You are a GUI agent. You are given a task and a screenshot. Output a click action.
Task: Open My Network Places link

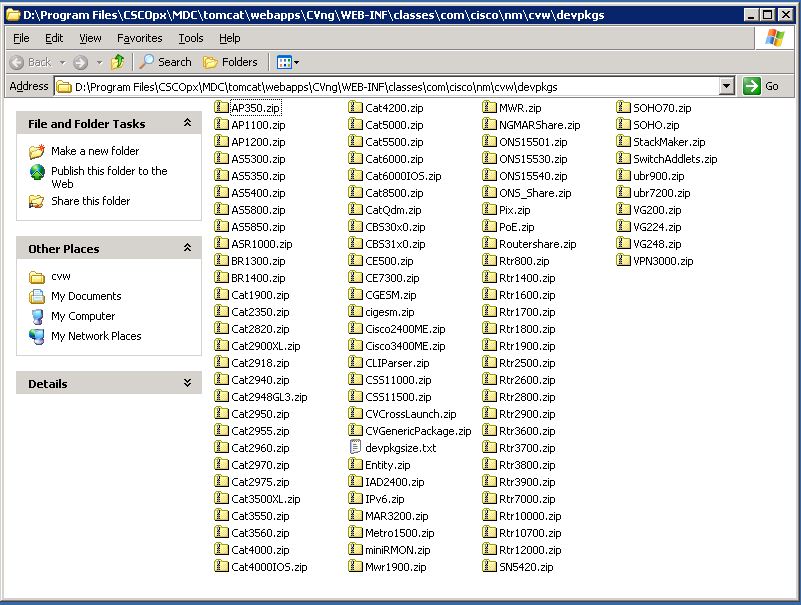96,336
